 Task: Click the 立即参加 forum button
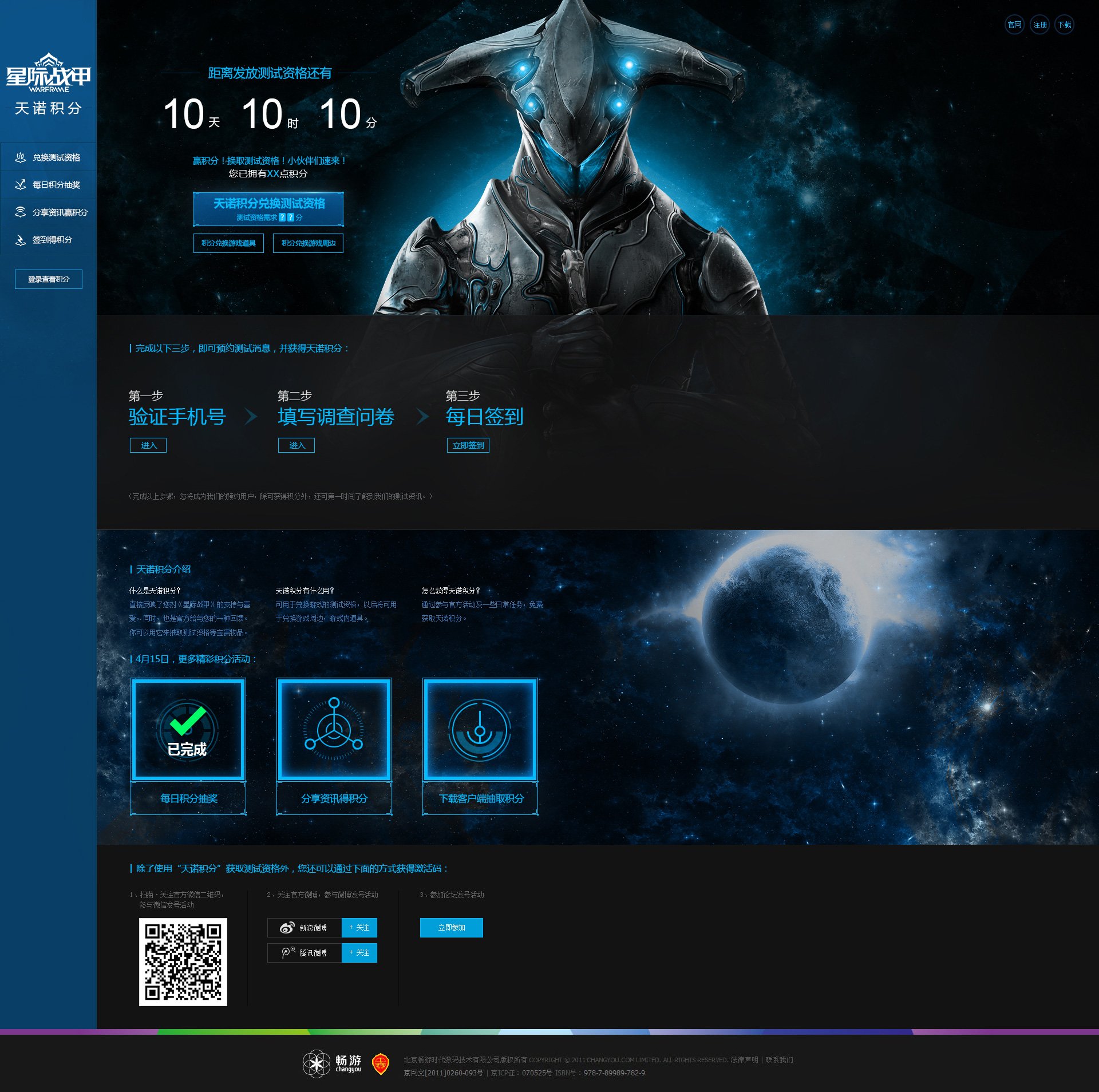452,928
